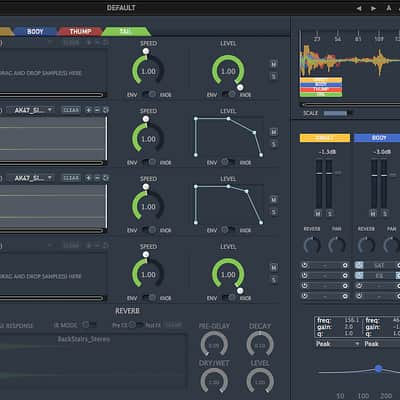This screenshot has height=400, width=400.
Task: Toggle ENV/MOD switch under first layer SPEED
Action: (149, 94)
